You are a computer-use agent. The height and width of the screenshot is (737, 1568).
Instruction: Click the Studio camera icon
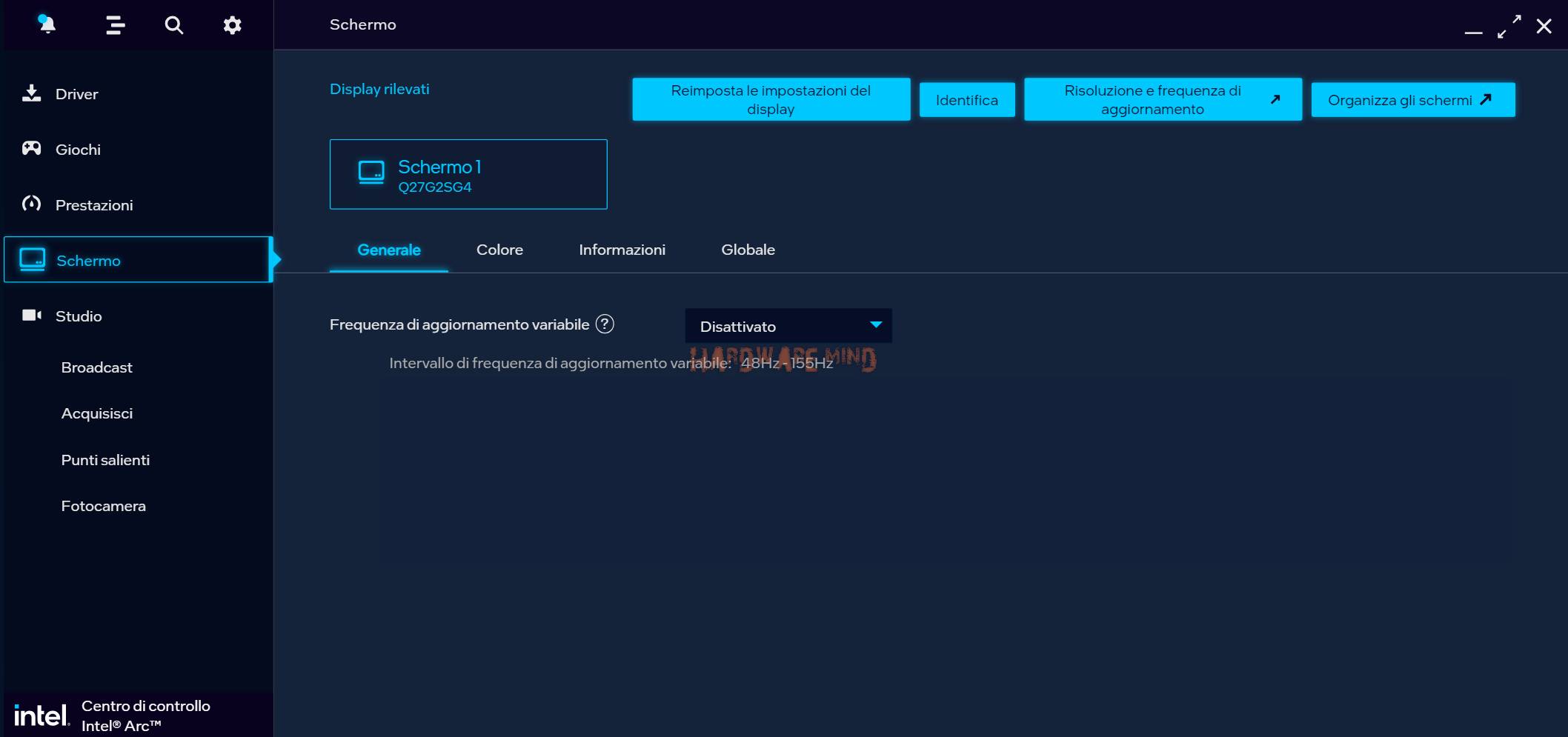coord(31,316)
